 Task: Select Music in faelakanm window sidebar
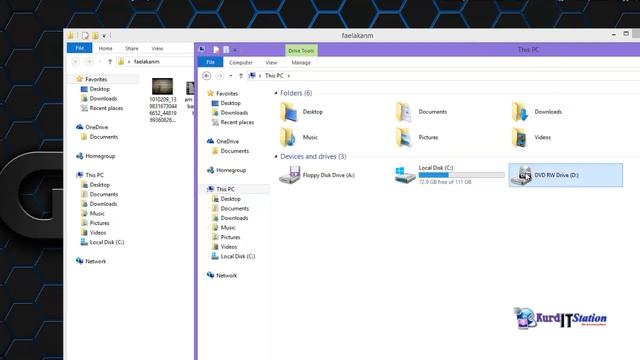[92, 213]
